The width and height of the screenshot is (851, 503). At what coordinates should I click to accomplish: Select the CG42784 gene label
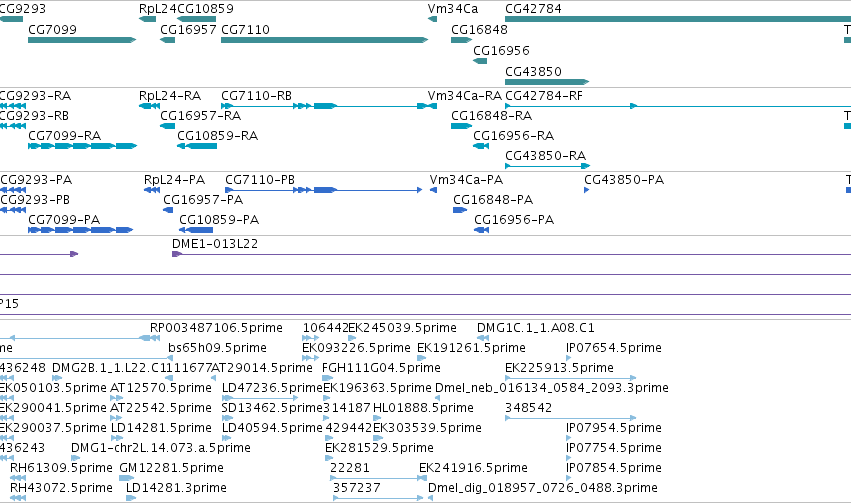click(x=533, y=9)
